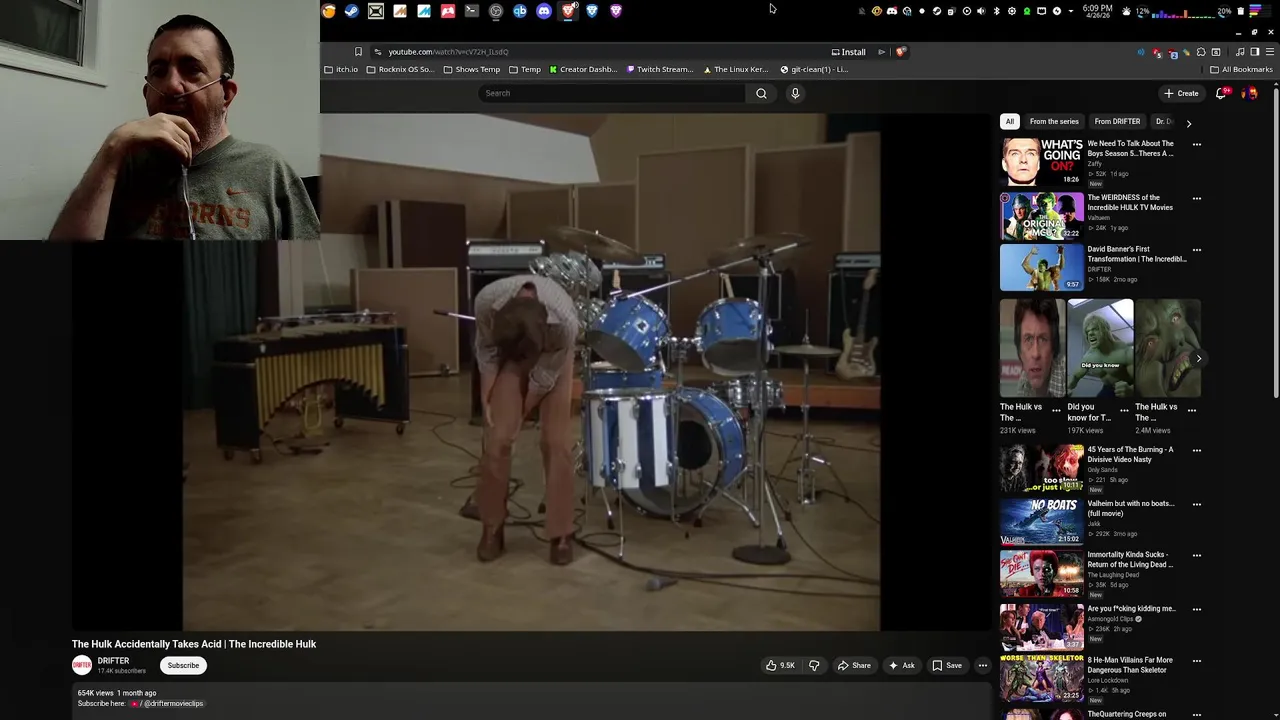Open YouTube notifications bell
This screenshot has height=720, width=1280.
tap(1221, 93)
